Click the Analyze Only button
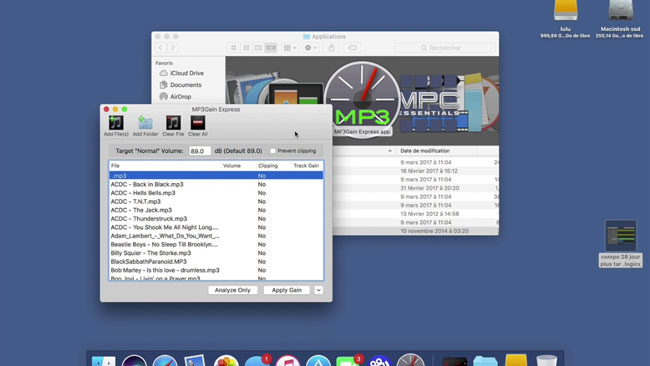 click(x=233, y=290)
